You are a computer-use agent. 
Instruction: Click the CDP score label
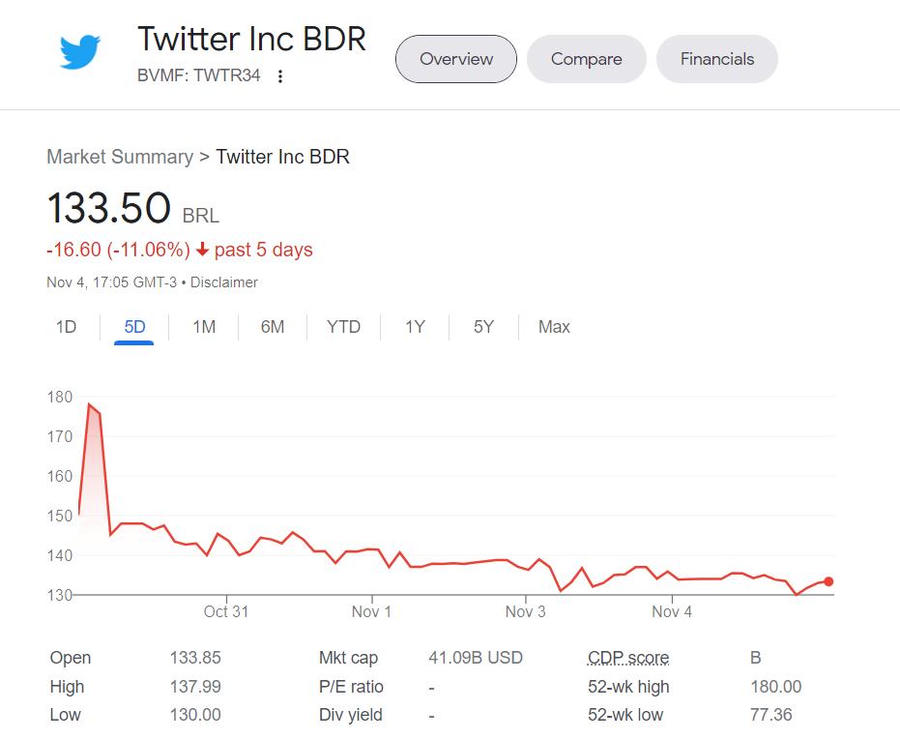(x=628, y=658)
